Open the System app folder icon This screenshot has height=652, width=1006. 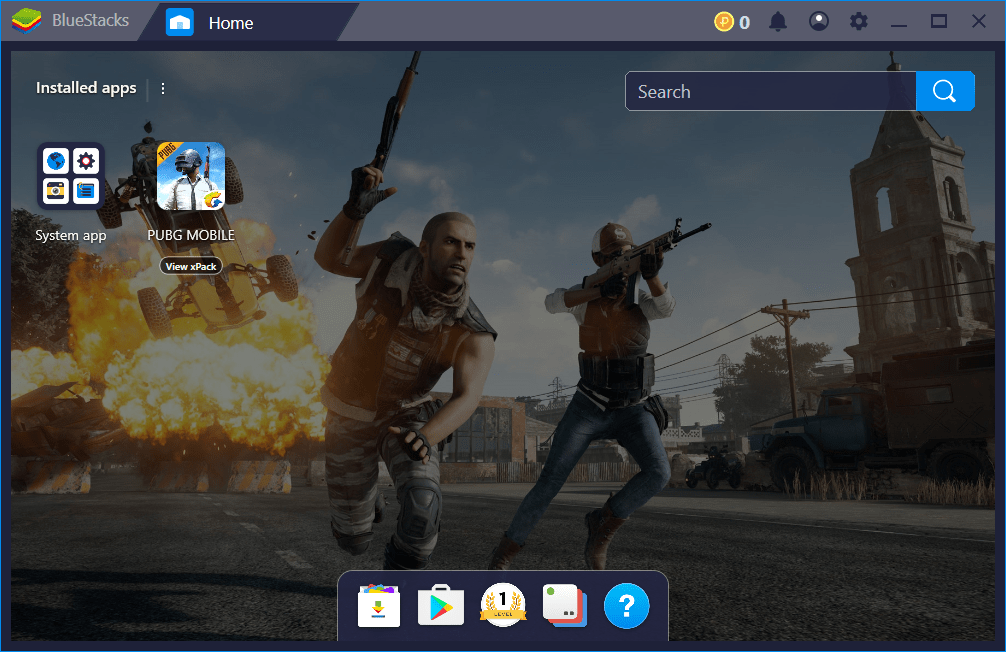point(71,176)
